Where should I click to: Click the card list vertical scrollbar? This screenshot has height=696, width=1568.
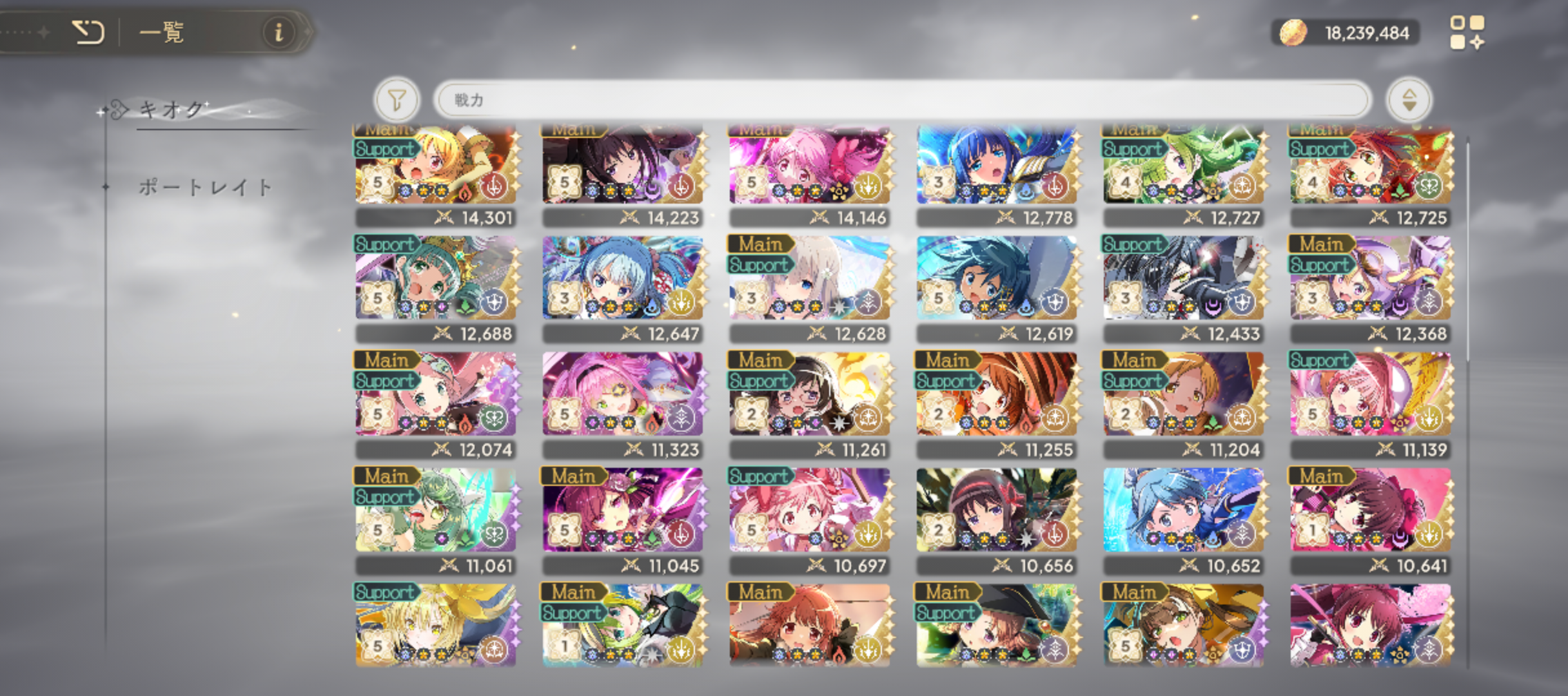tap(1469, 403)
